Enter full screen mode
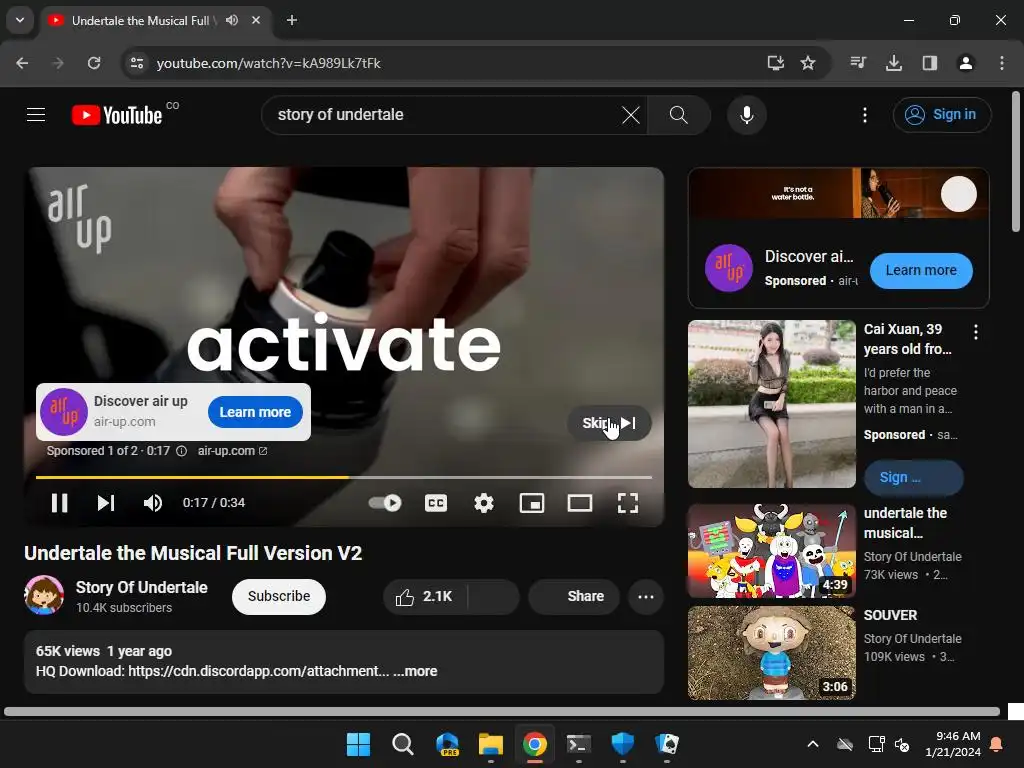 click(x=628, y=503)
